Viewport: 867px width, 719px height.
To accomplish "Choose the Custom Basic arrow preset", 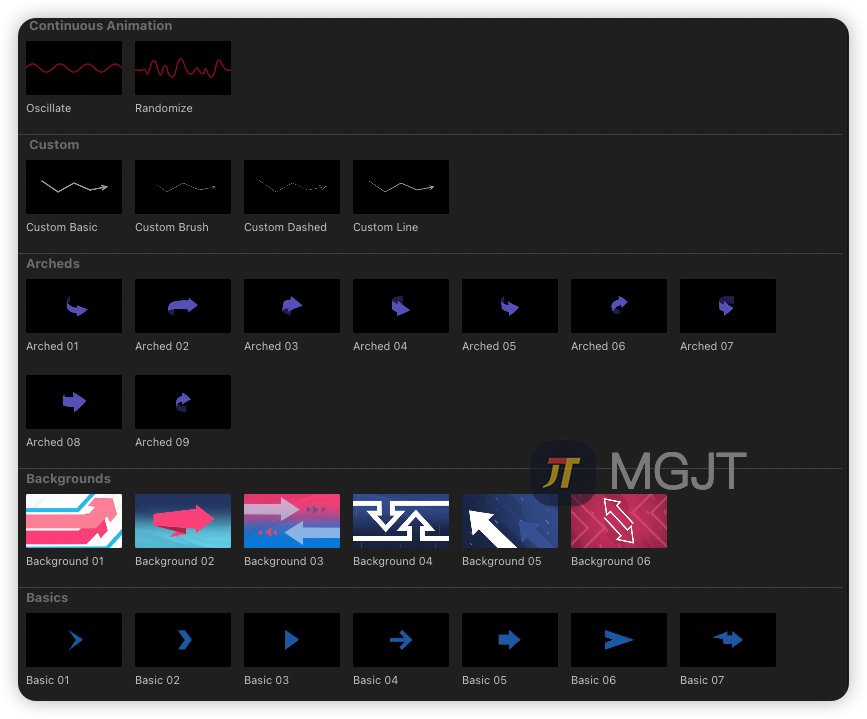I will pos(74,187).
